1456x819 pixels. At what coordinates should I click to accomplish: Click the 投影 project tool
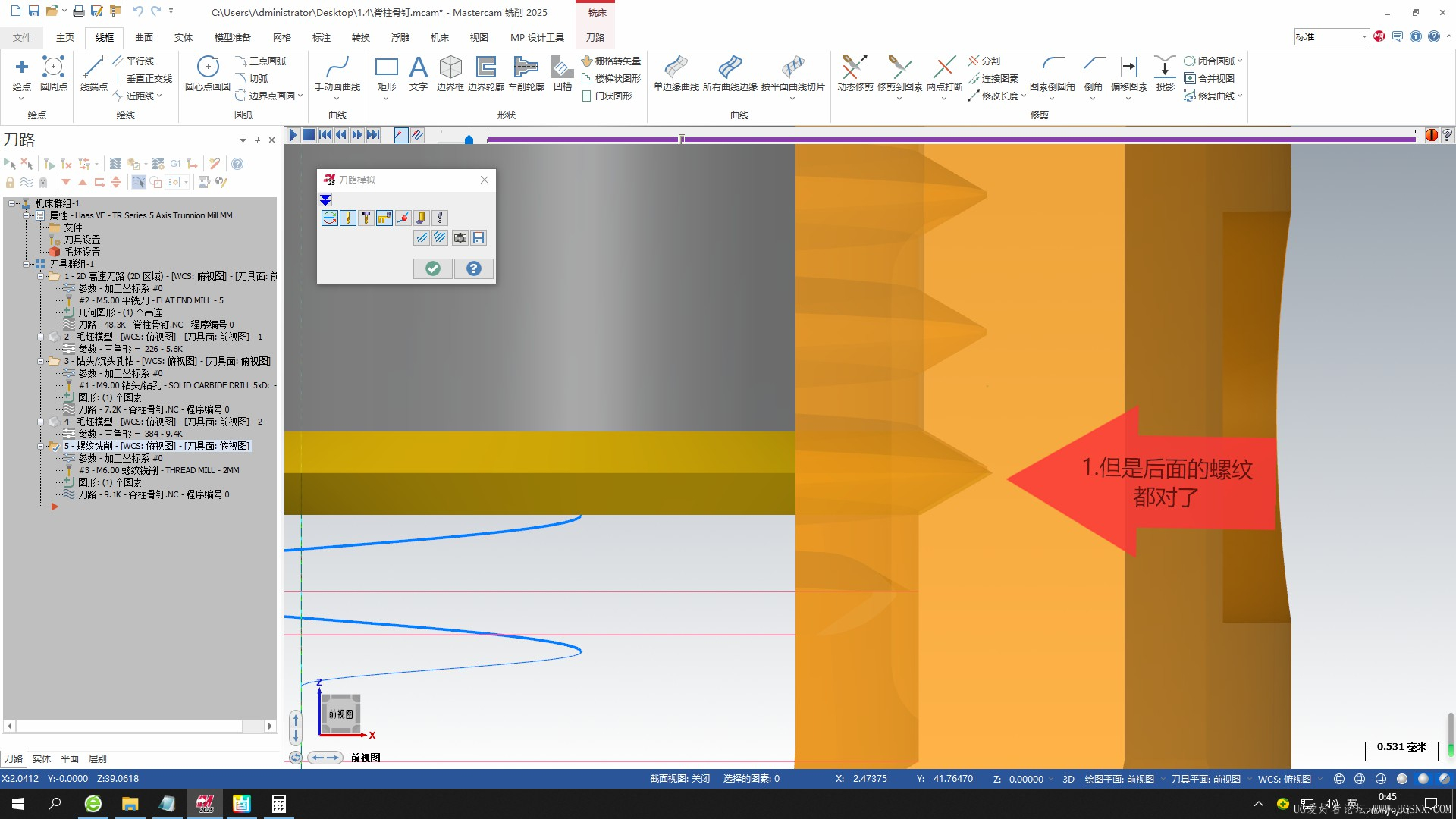[1165, 74]
